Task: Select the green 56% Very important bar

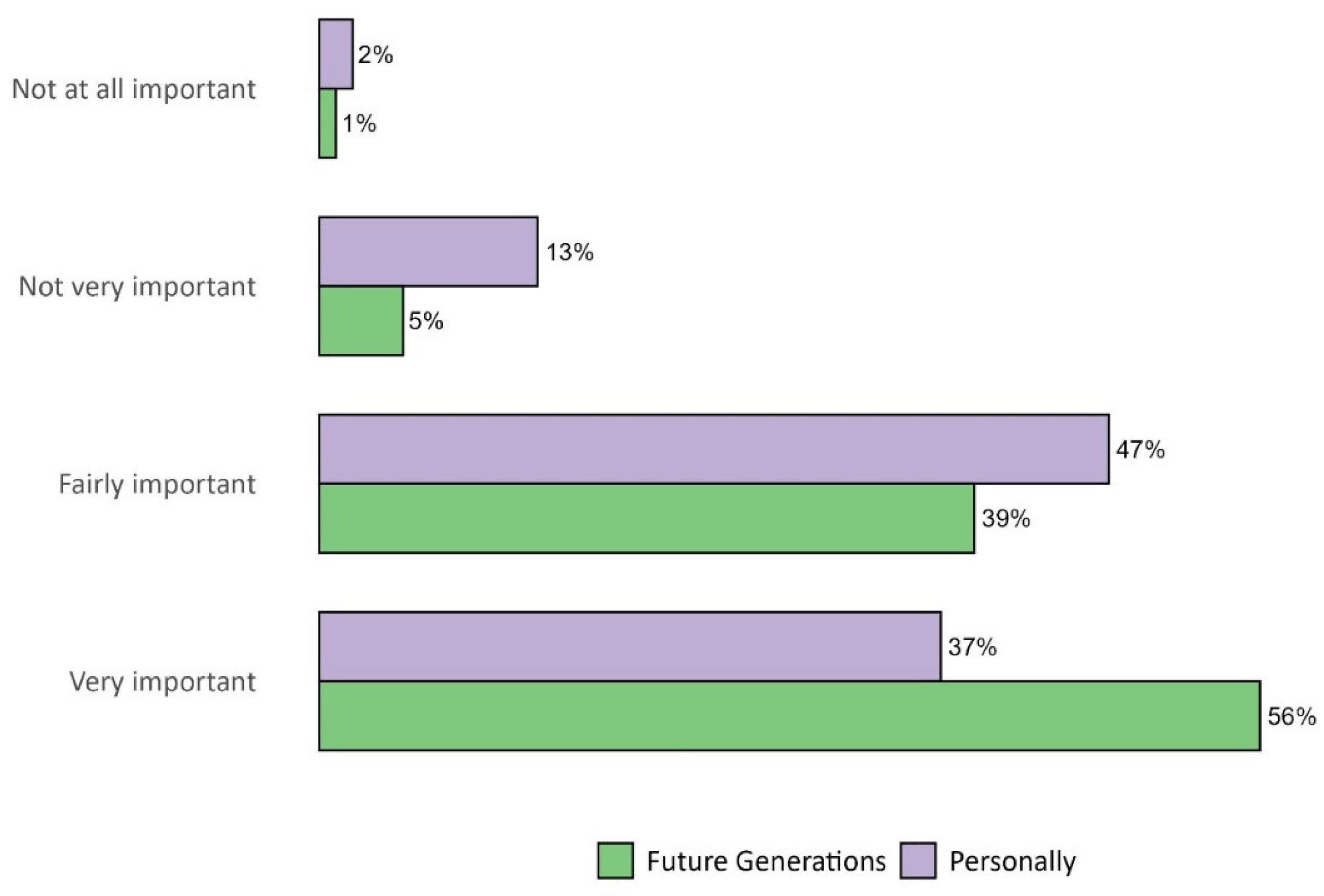Action: (789, 716)
